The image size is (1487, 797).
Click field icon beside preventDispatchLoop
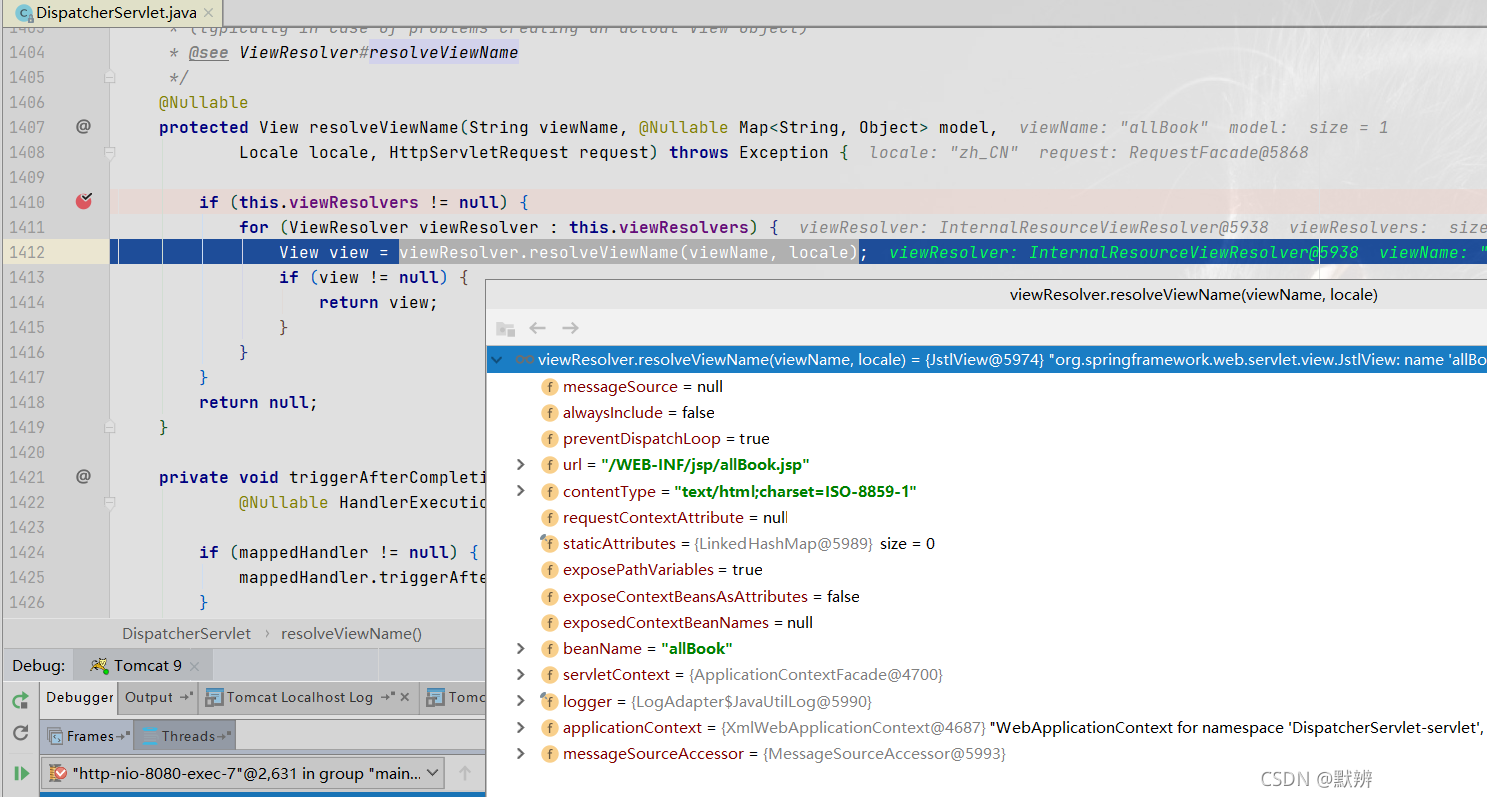pos(549,439)
